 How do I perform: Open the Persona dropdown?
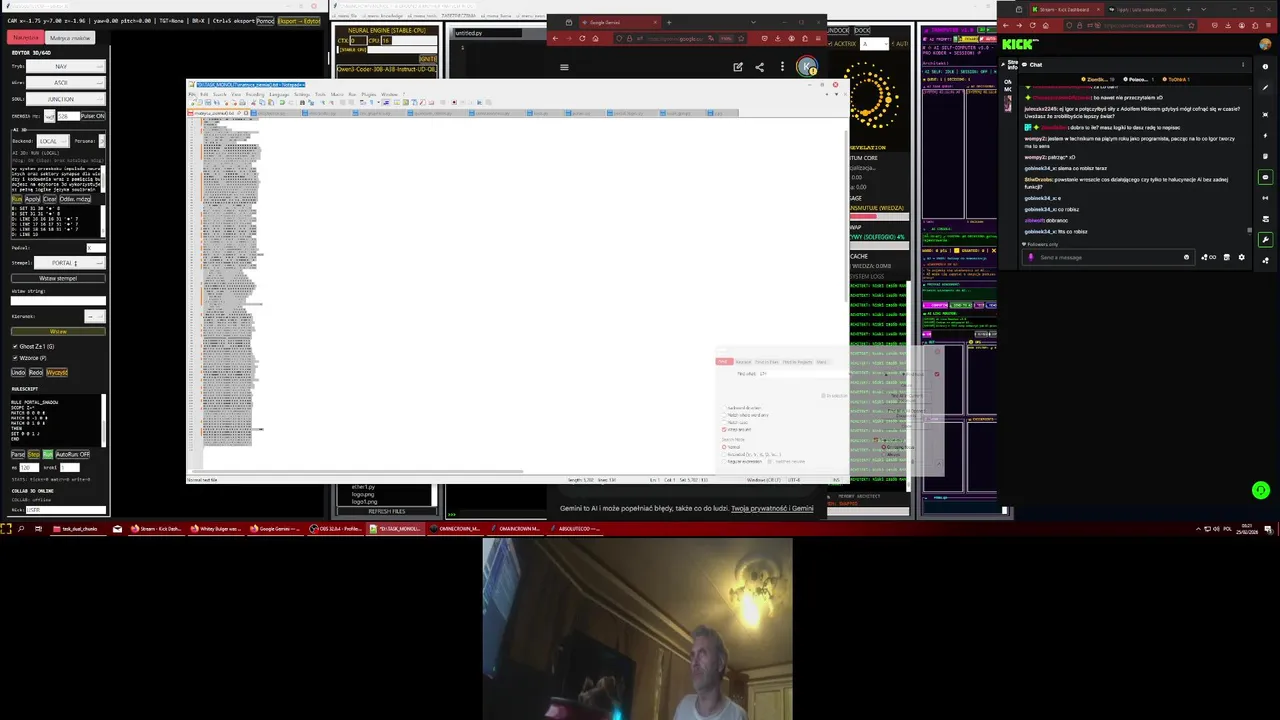[x=102, y=141]
